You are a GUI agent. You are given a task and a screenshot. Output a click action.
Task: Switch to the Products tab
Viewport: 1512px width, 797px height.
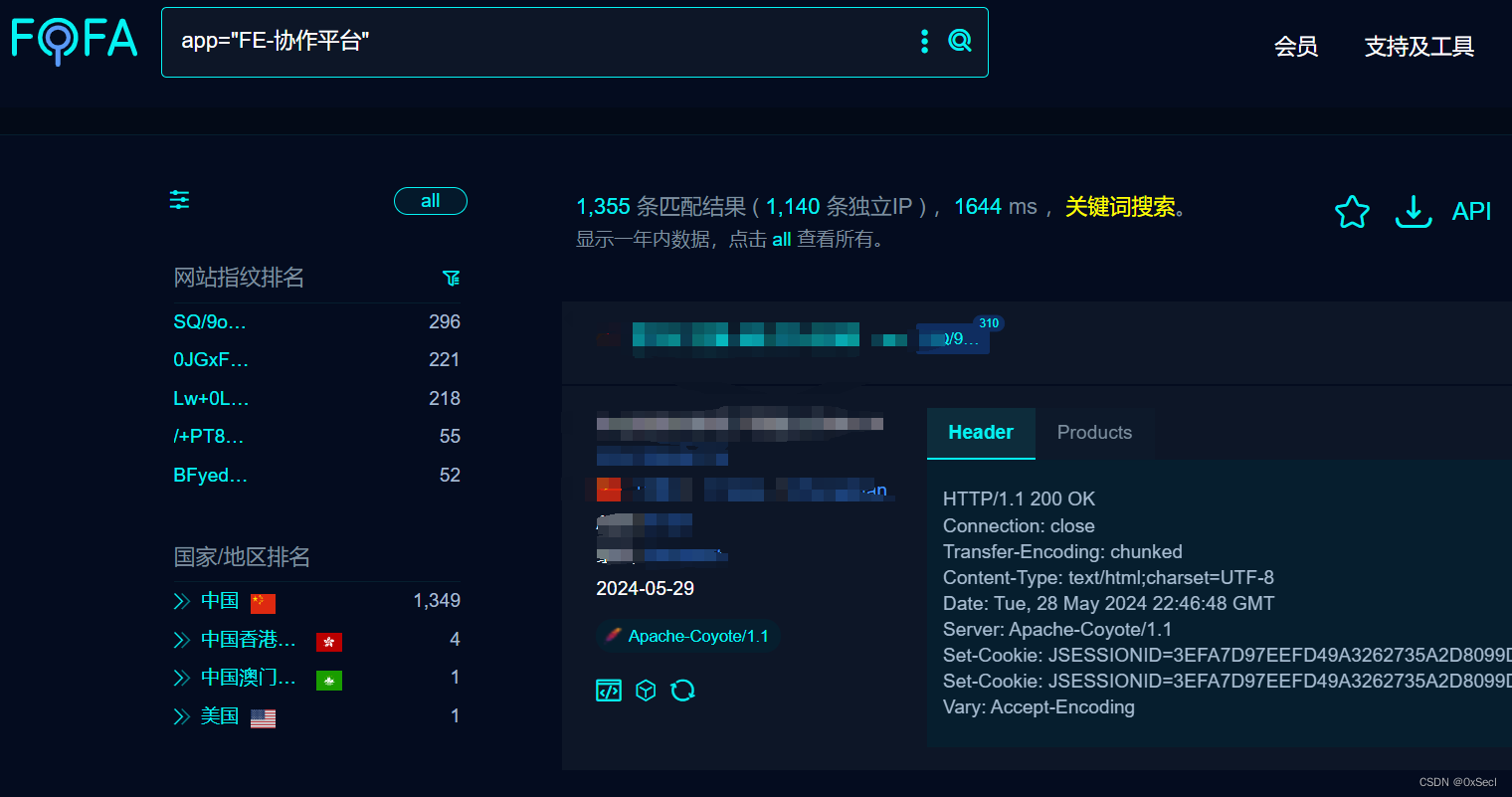[1094, 432]
